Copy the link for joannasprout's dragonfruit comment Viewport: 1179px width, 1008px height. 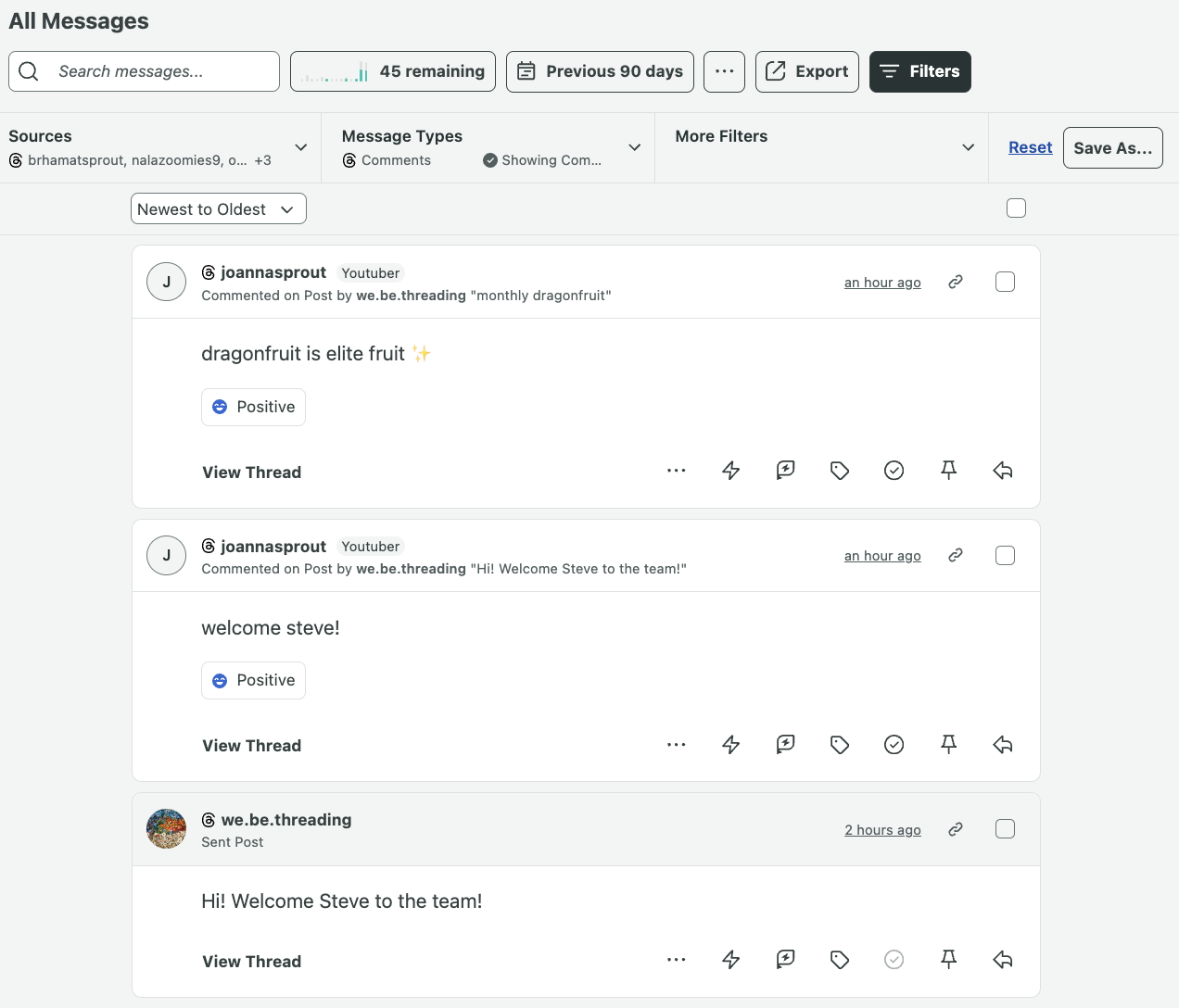955,282
